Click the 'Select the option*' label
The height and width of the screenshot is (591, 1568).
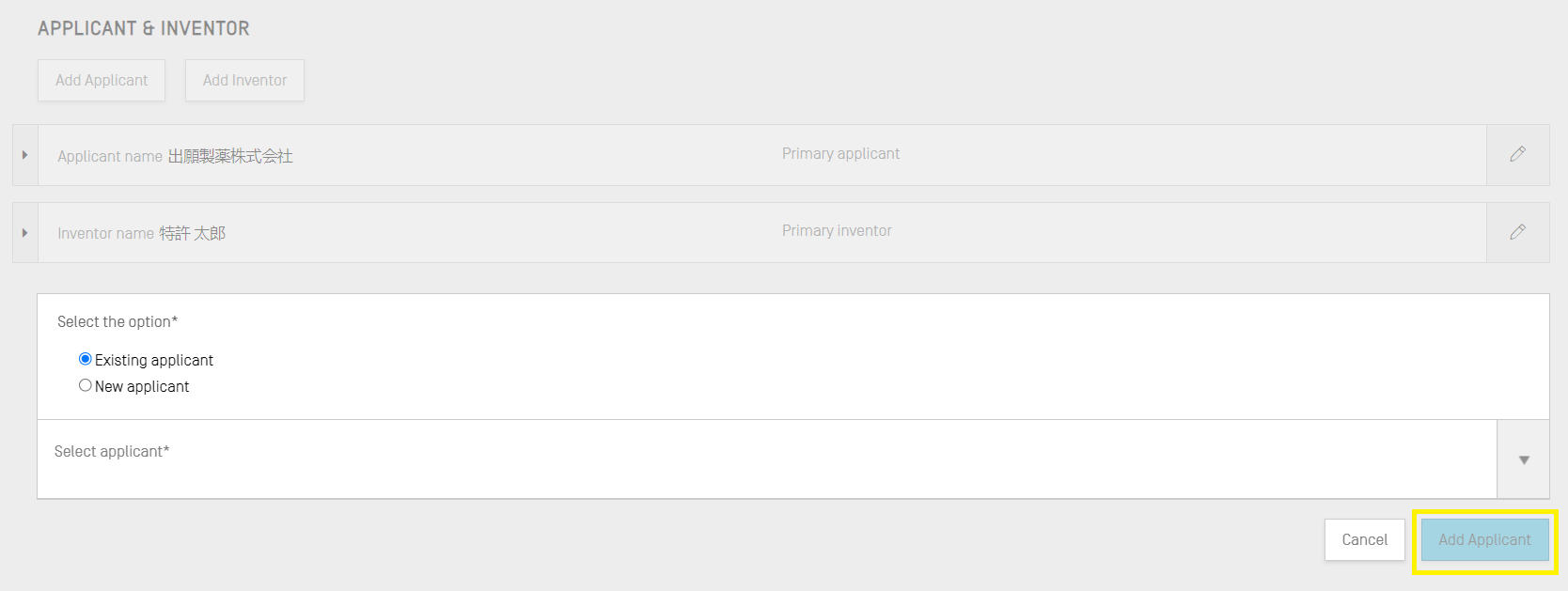pos(118,322)
